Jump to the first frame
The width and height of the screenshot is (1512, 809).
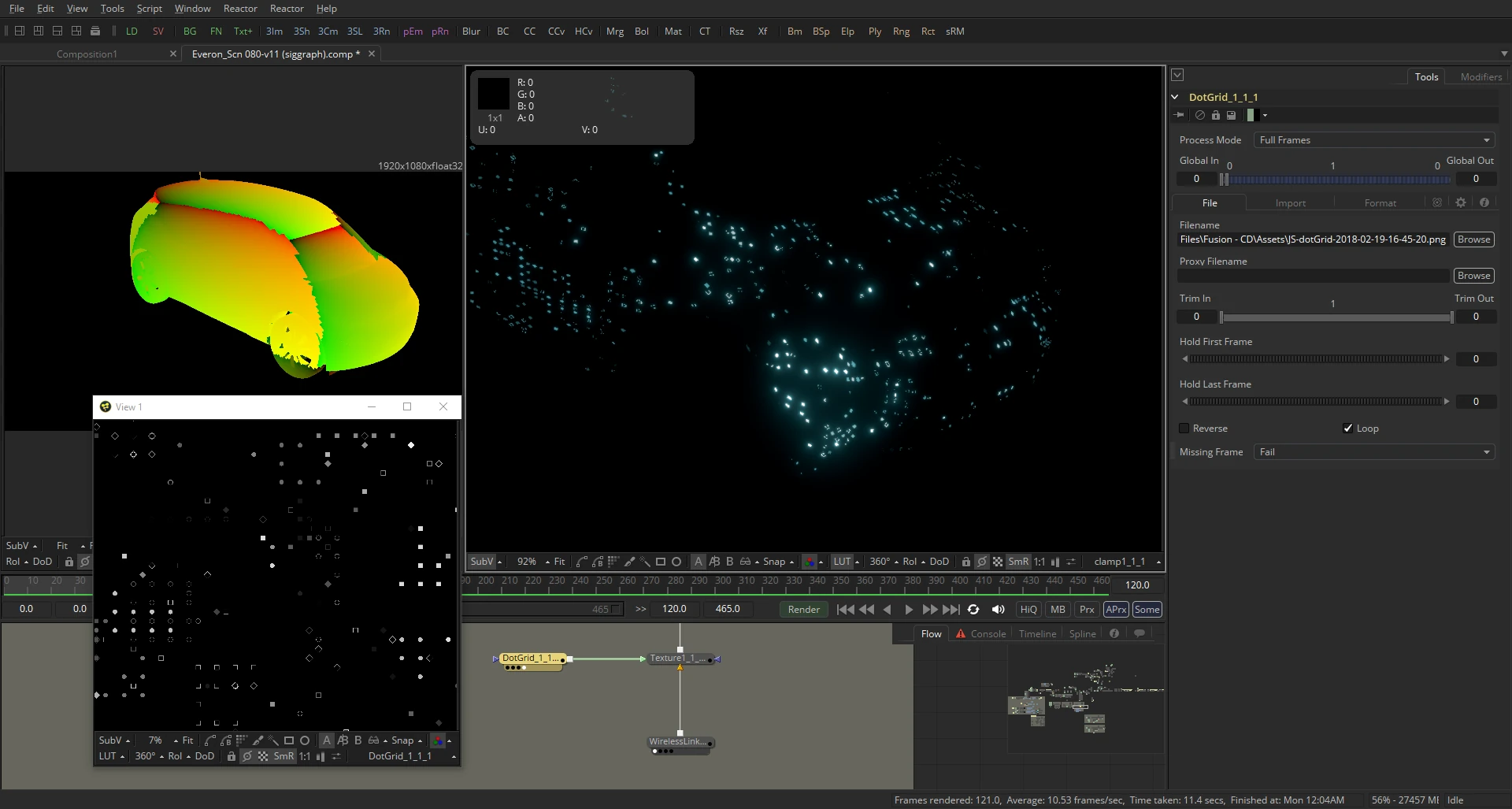coord(846,609)
